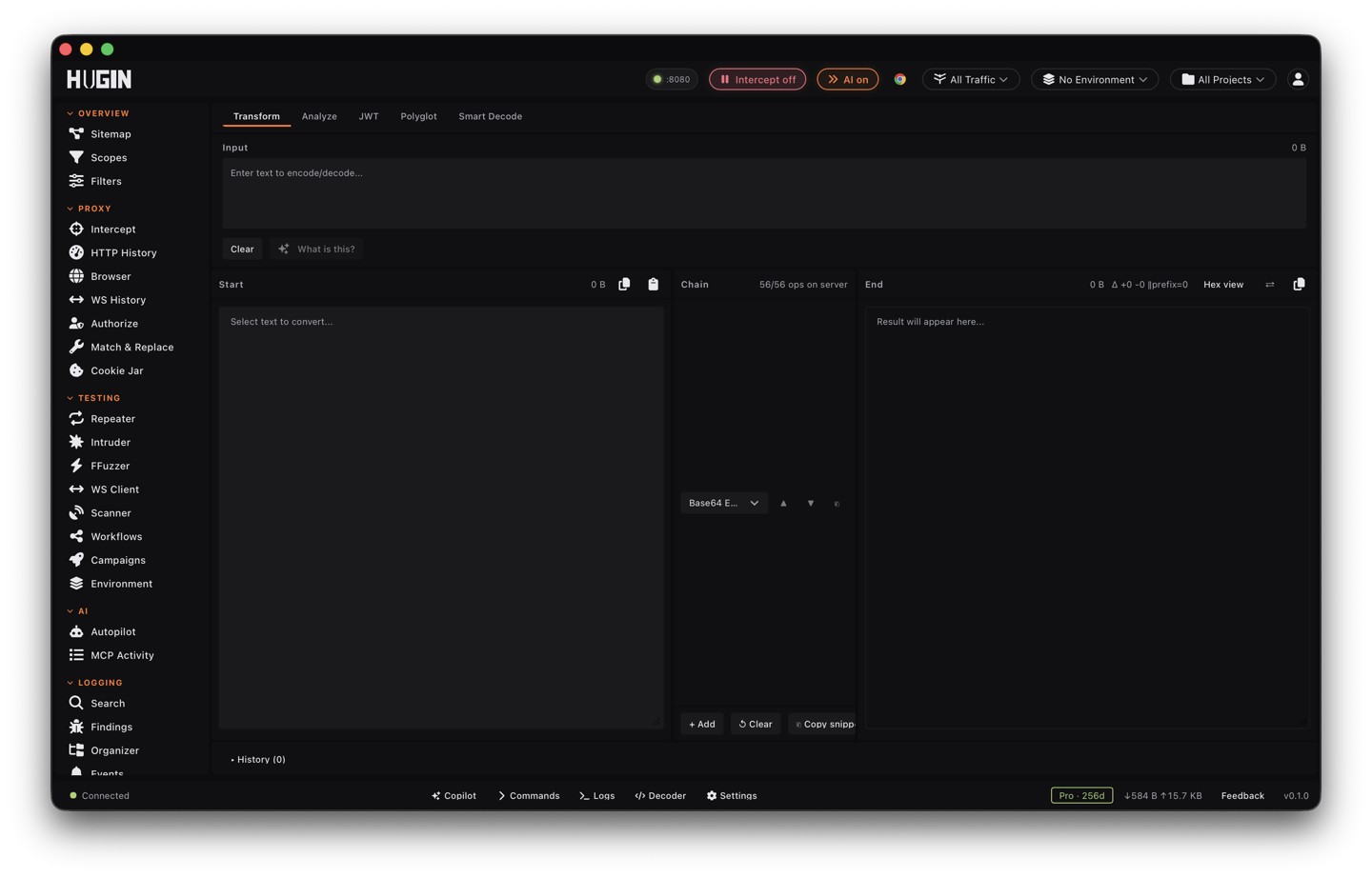Image resolution: width=1372 pixels, height=878 pixels.
Task: Switch to the JWT tab
Action: [x=369, y=116]
